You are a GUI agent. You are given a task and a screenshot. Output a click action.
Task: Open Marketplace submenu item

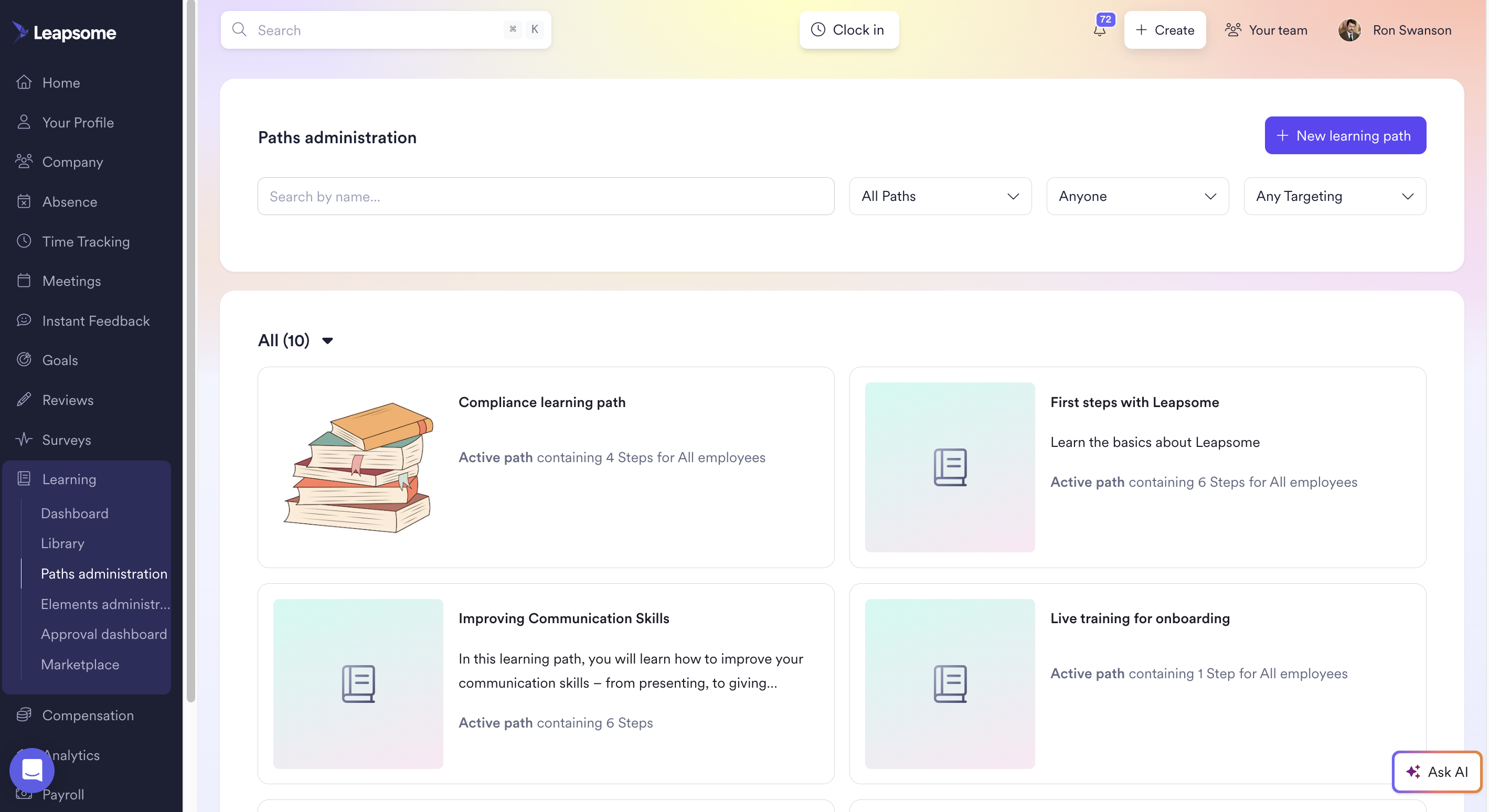pyautogui.click(x=80, y=664)
